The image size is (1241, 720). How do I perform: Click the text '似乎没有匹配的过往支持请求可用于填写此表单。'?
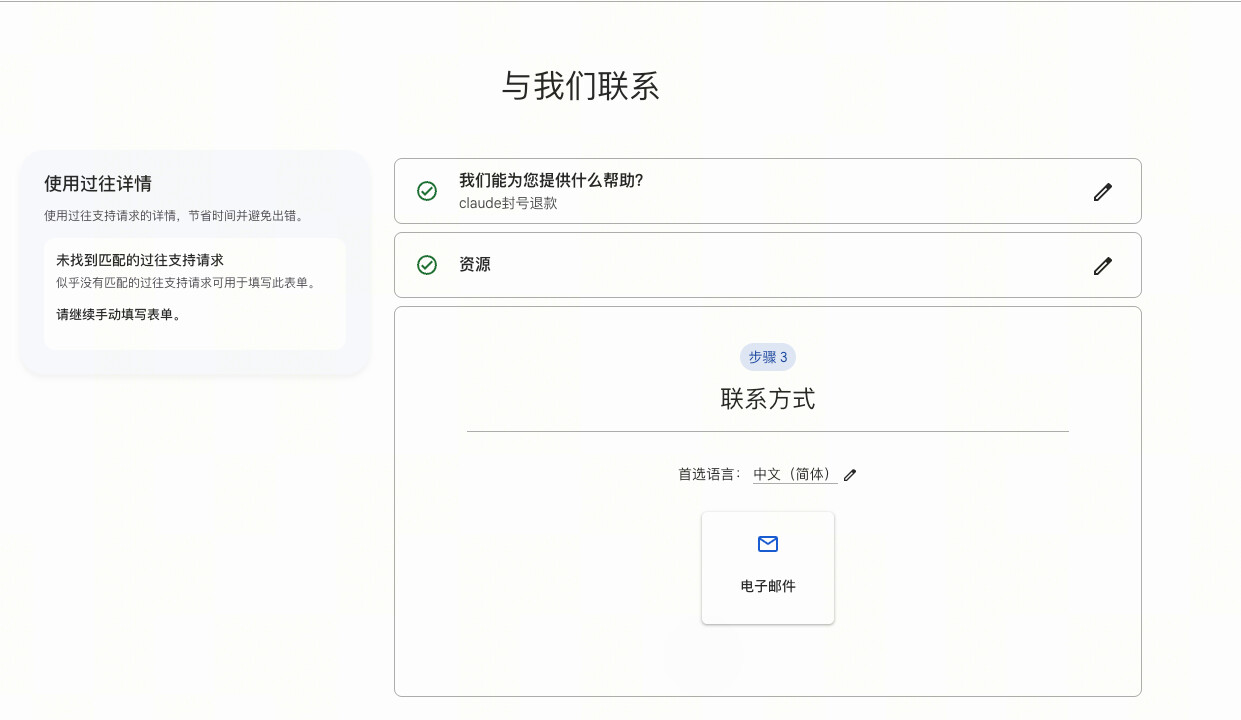tap(186, 283)
